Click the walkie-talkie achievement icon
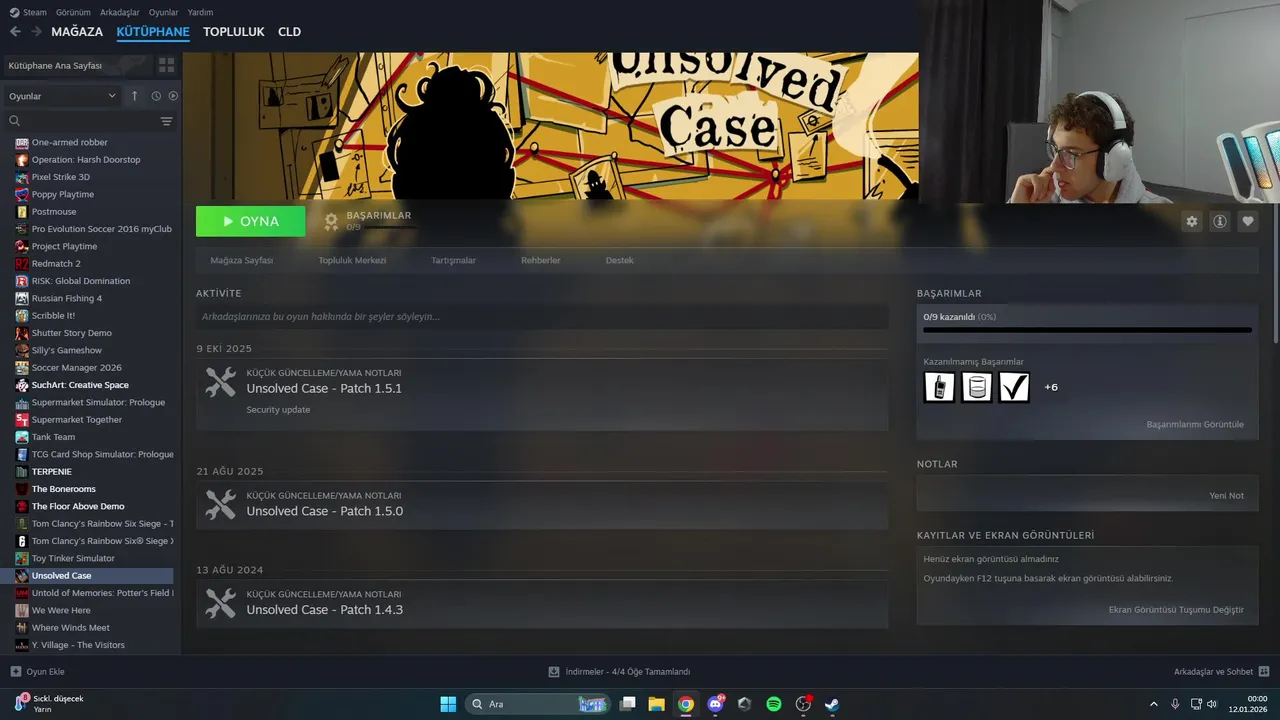This screenshot has height=720, width=1280. pos(939,387)
